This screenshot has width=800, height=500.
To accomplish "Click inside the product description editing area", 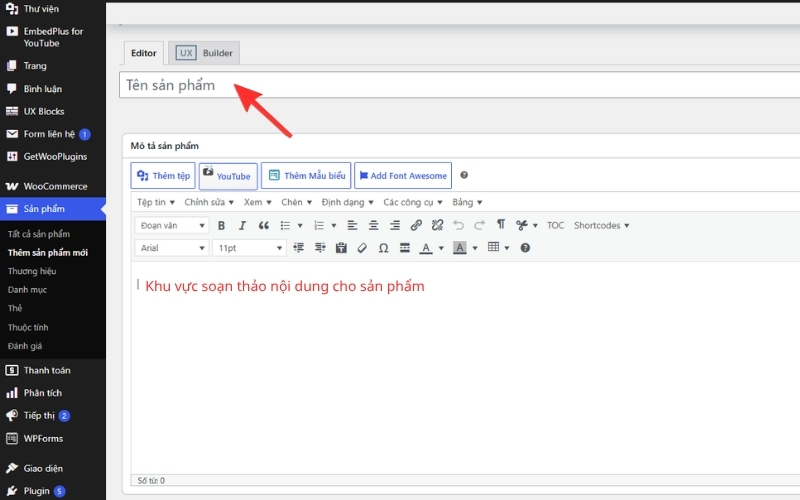I will tap(464, 367).
